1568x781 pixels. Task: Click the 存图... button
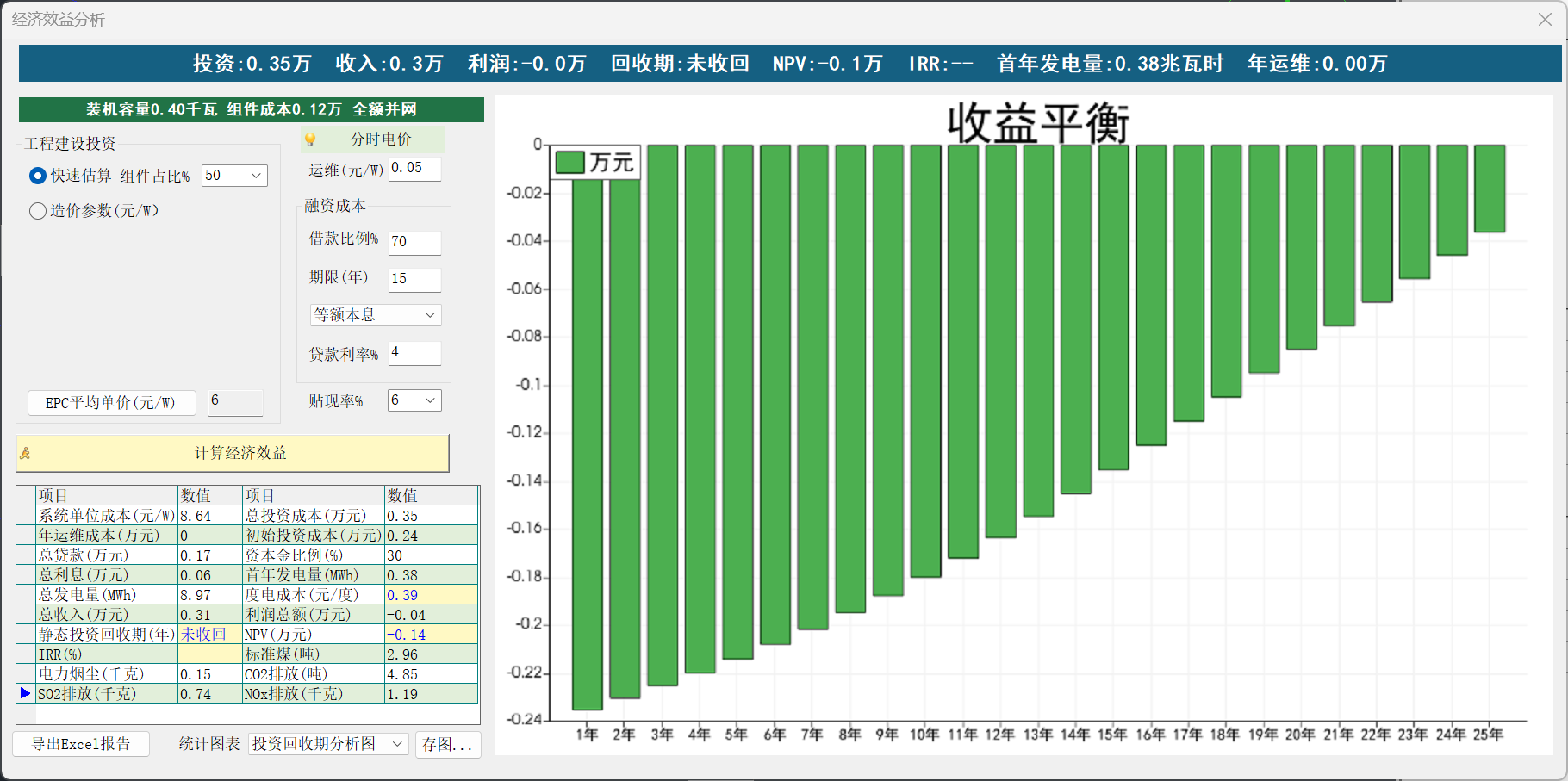[x=447, y=744]
